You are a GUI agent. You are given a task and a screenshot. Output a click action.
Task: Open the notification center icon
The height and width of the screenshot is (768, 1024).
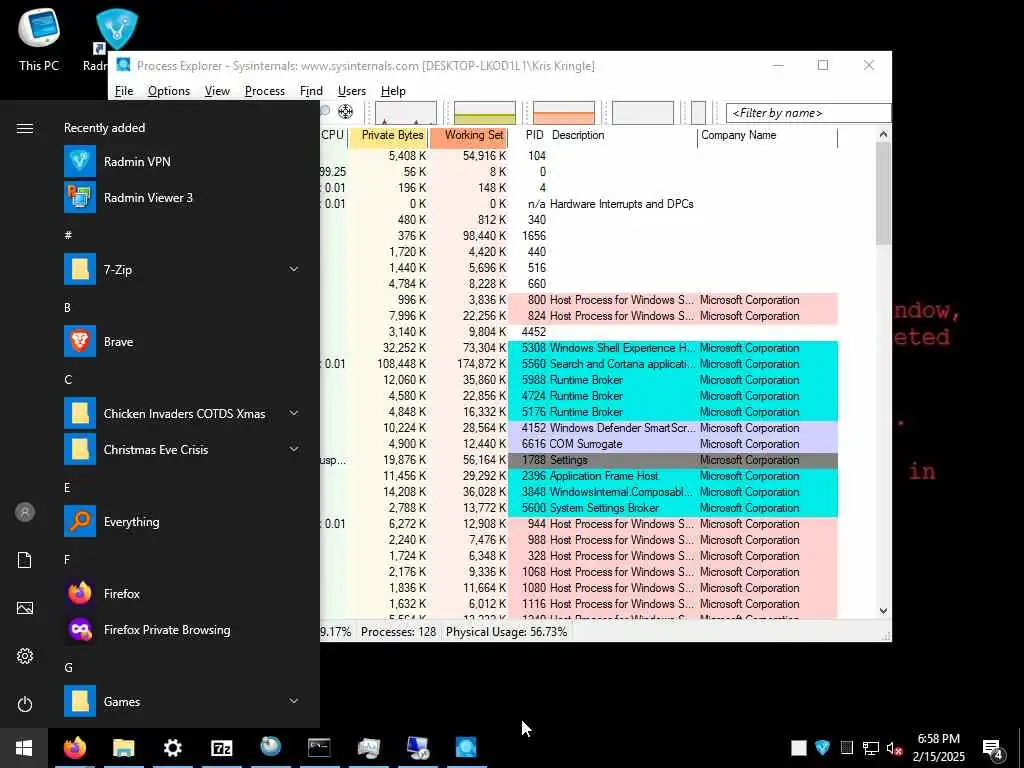pyautogui.click(x=993, y=749)
